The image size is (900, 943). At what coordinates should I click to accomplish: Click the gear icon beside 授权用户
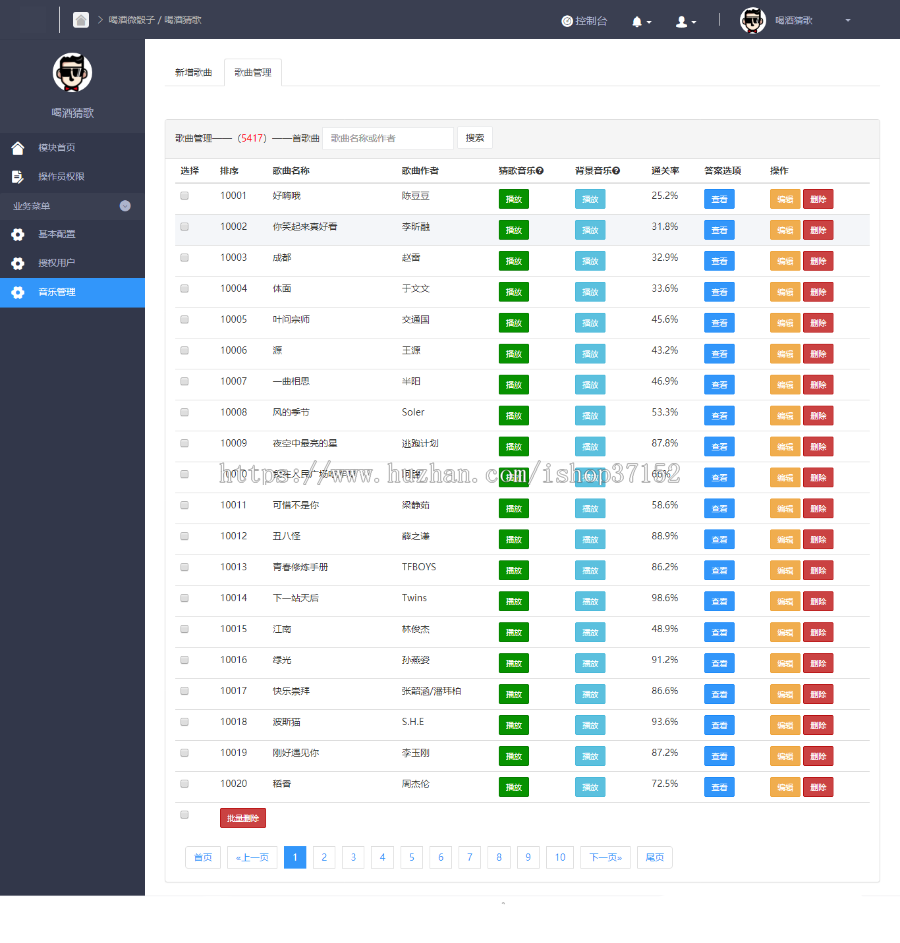coord(17,264)
